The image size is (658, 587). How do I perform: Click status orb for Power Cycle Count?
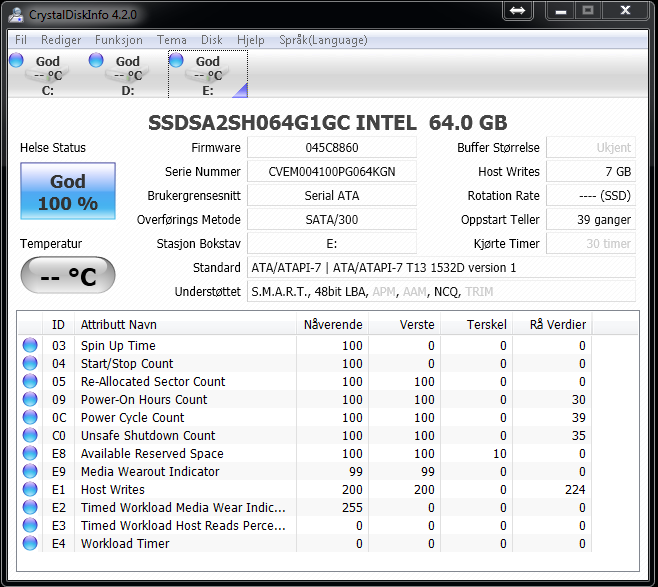(30, 417)
